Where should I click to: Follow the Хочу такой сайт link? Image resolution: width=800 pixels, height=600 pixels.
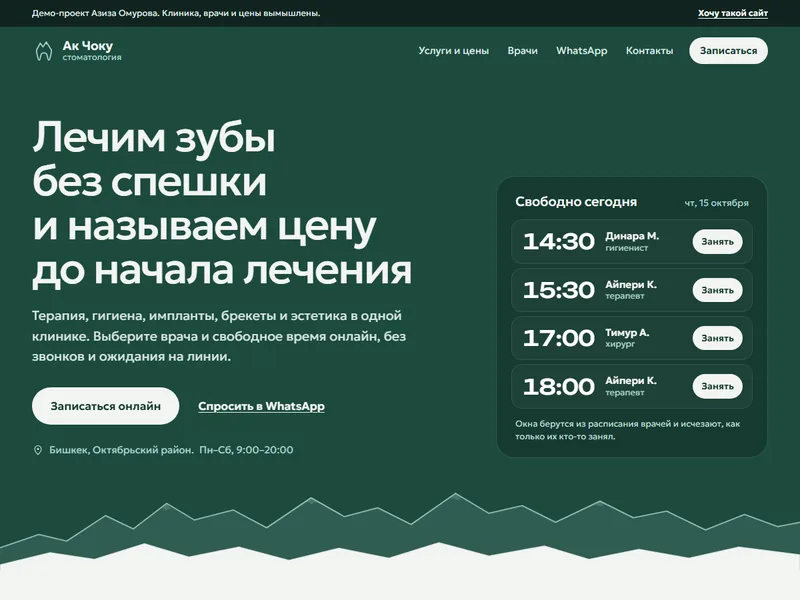733,13
